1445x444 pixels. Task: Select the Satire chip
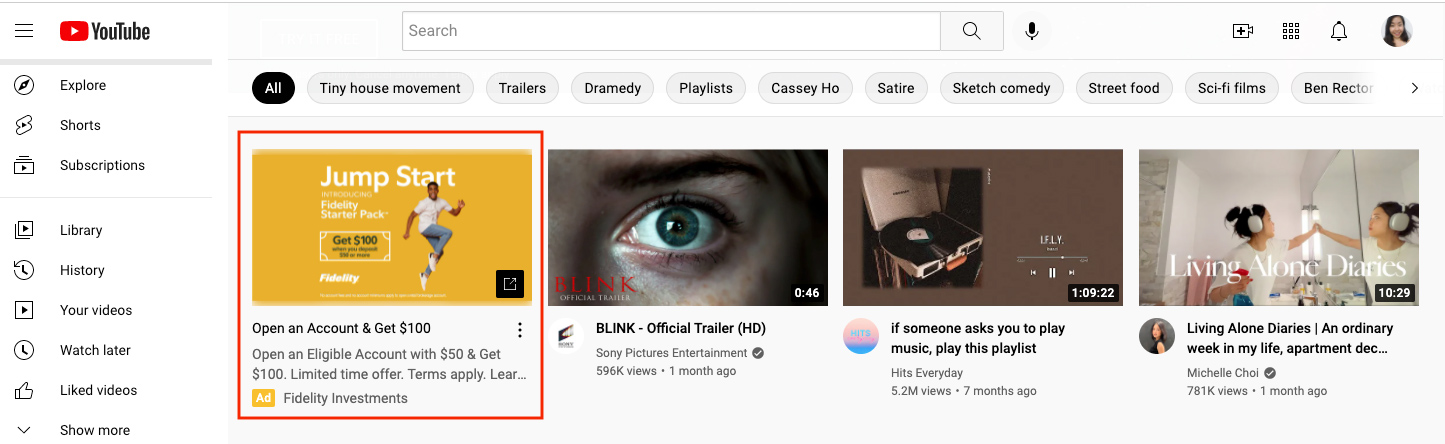[x=896, y=88]
